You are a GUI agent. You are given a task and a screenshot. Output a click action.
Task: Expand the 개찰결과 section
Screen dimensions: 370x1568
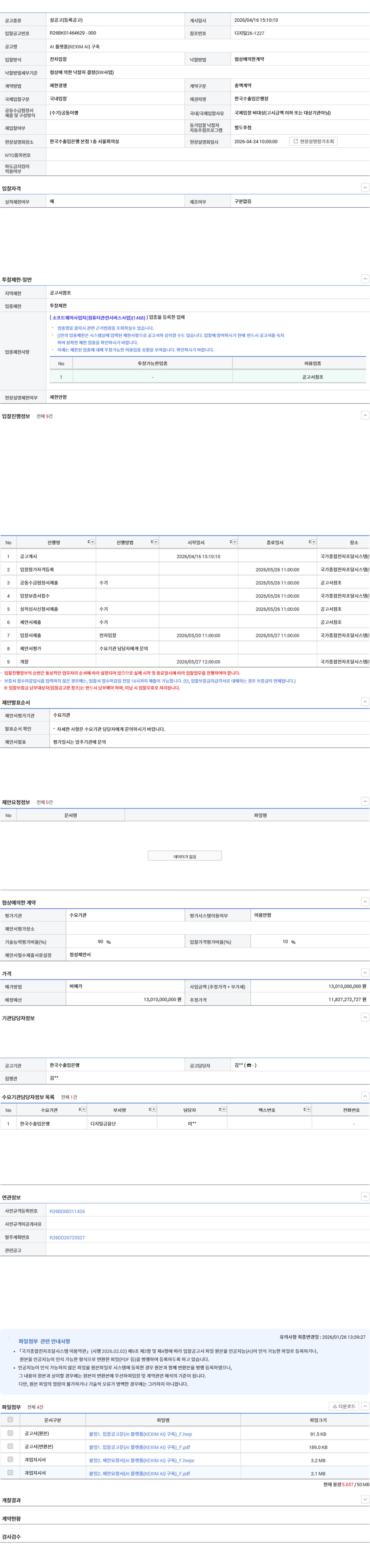pos(365,1499)
